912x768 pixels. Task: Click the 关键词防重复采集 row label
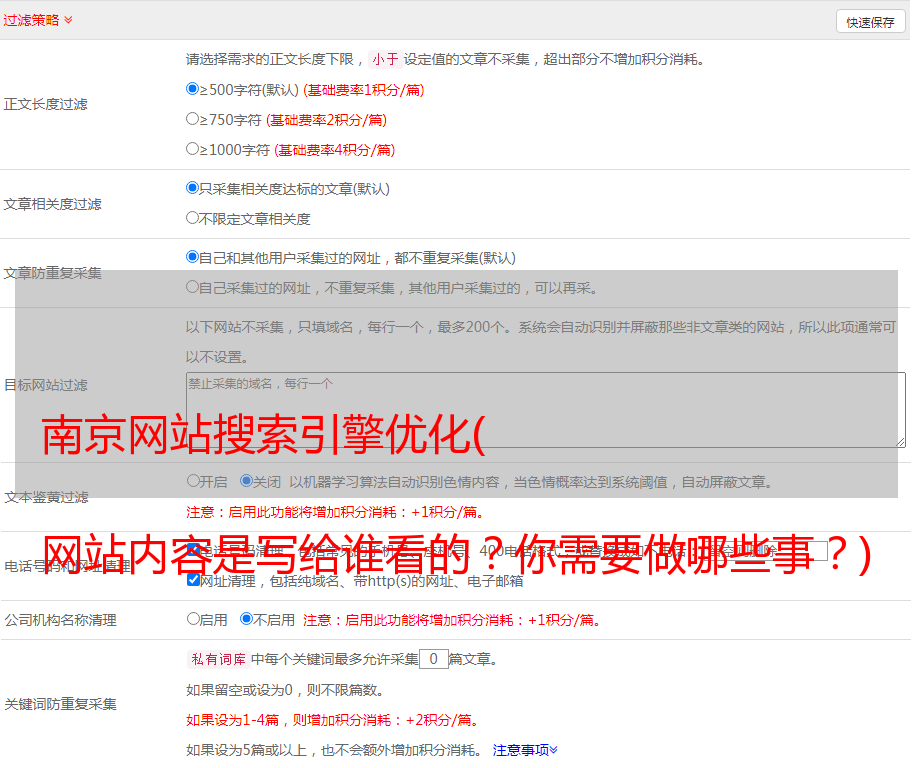coord(60,704)
